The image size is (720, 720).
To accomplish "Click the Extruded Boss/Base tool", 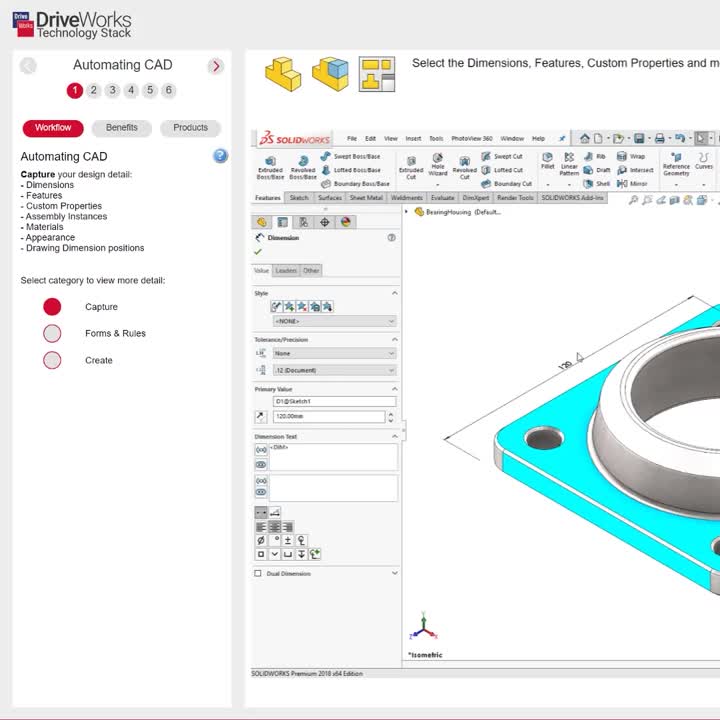I will click(x=270, y=168).
